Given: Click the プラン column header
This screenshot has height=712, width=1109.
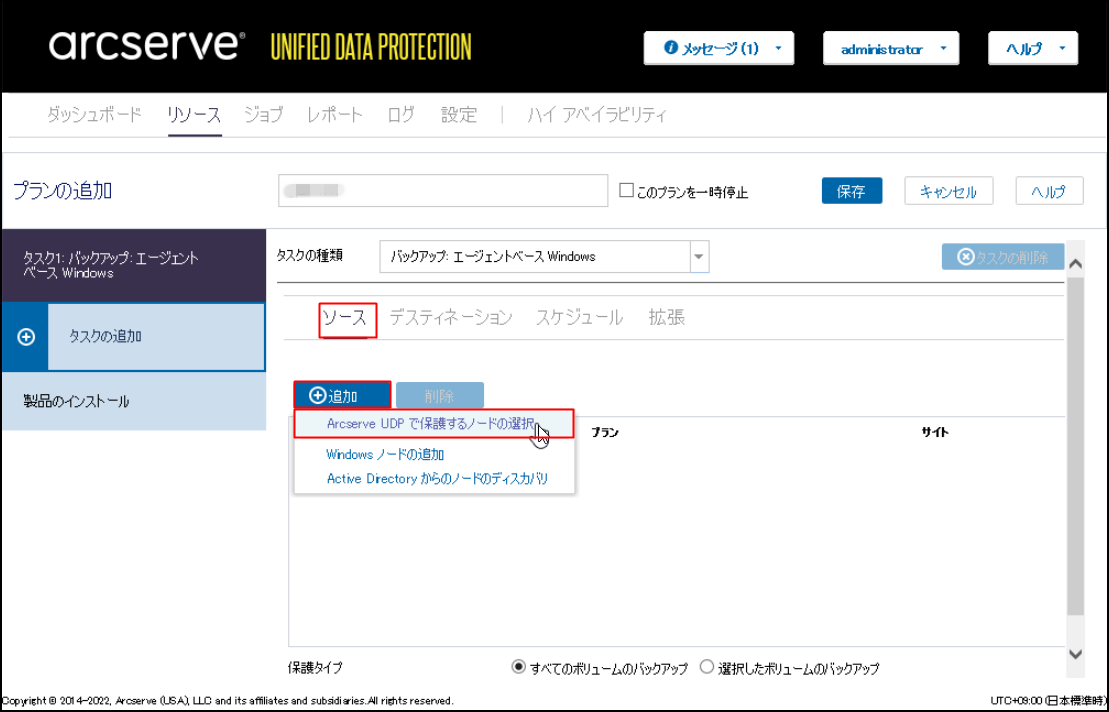Looking at the screenshot, I should 605,432.
